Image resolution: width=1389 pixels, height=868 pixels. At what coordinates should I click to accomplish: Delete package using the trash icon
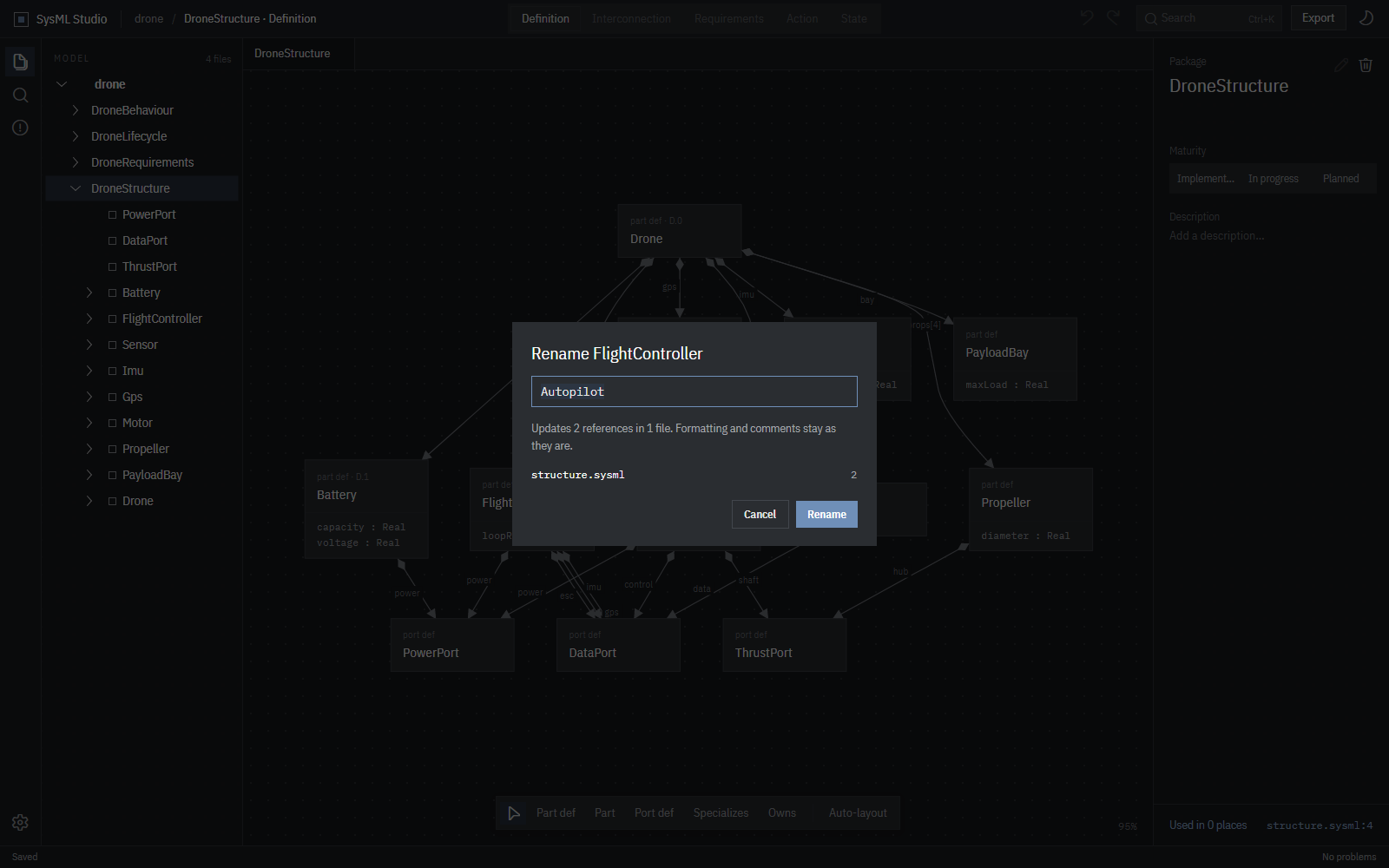(x=1366, y=65)
